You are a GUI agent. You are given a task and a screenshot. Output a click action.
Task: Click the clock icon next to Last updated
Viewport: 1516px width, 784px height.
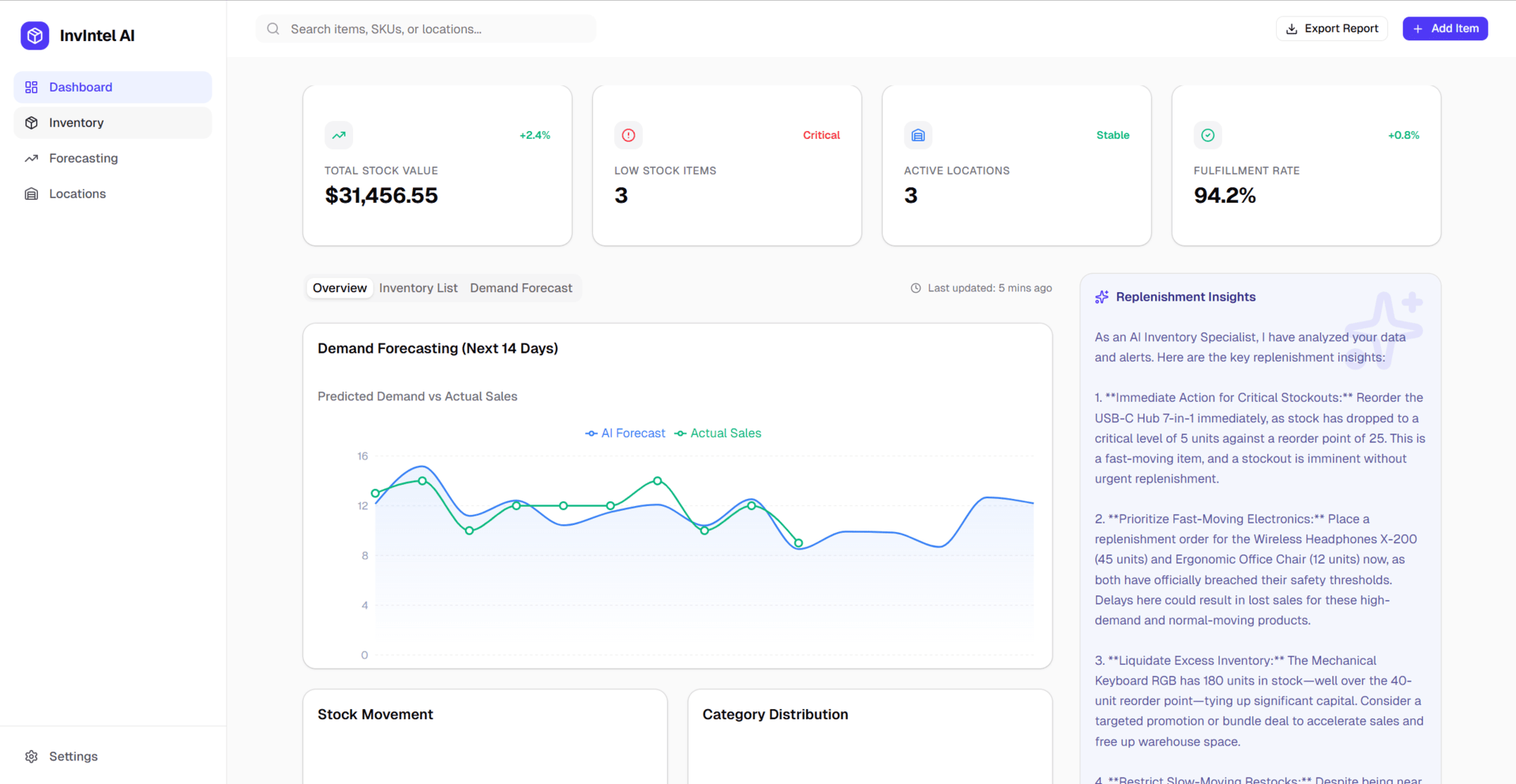[916, 288]
